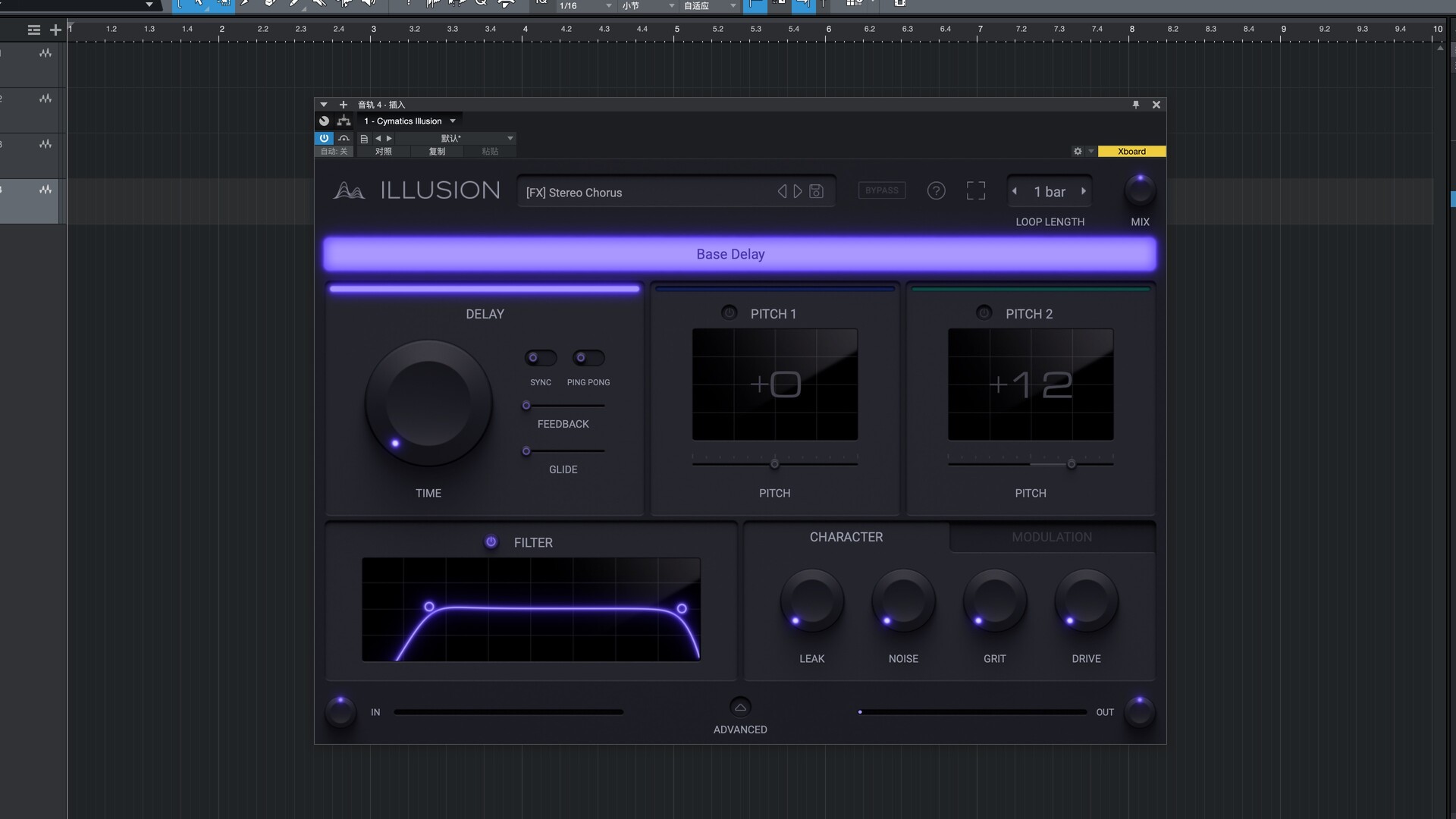Add a track with the plus icon by the ruler
The height and width of the screenshot is (819, 1456).
(55, 30)
